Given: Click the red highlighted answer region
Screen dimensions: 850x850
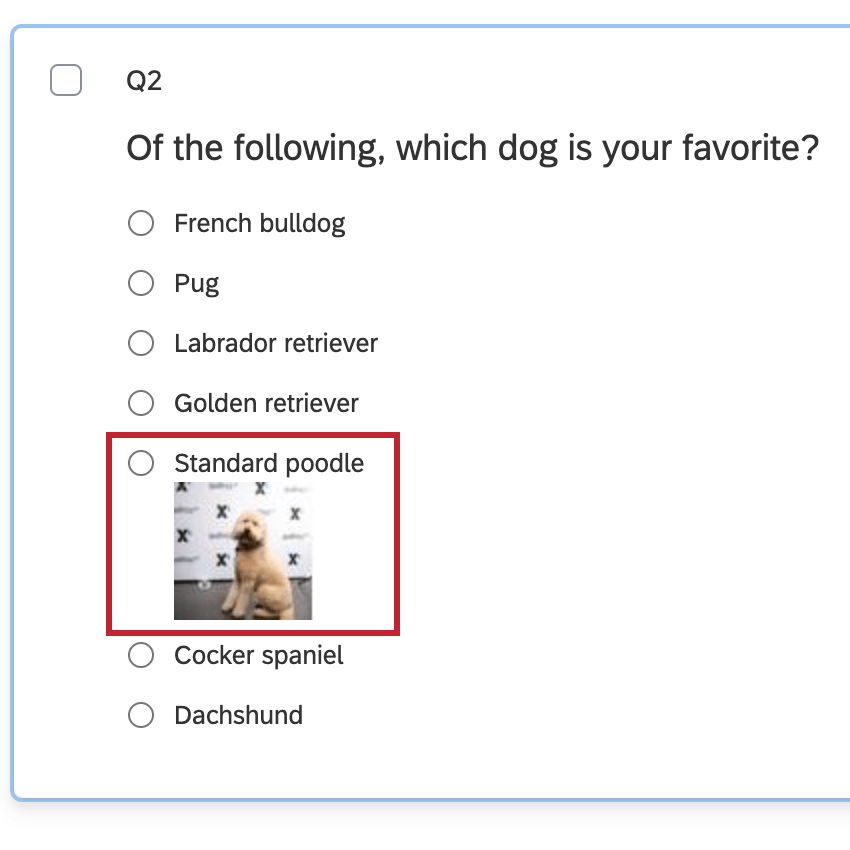Looking at the screenshot, I should pyautogui.click(x=253, y=535).
